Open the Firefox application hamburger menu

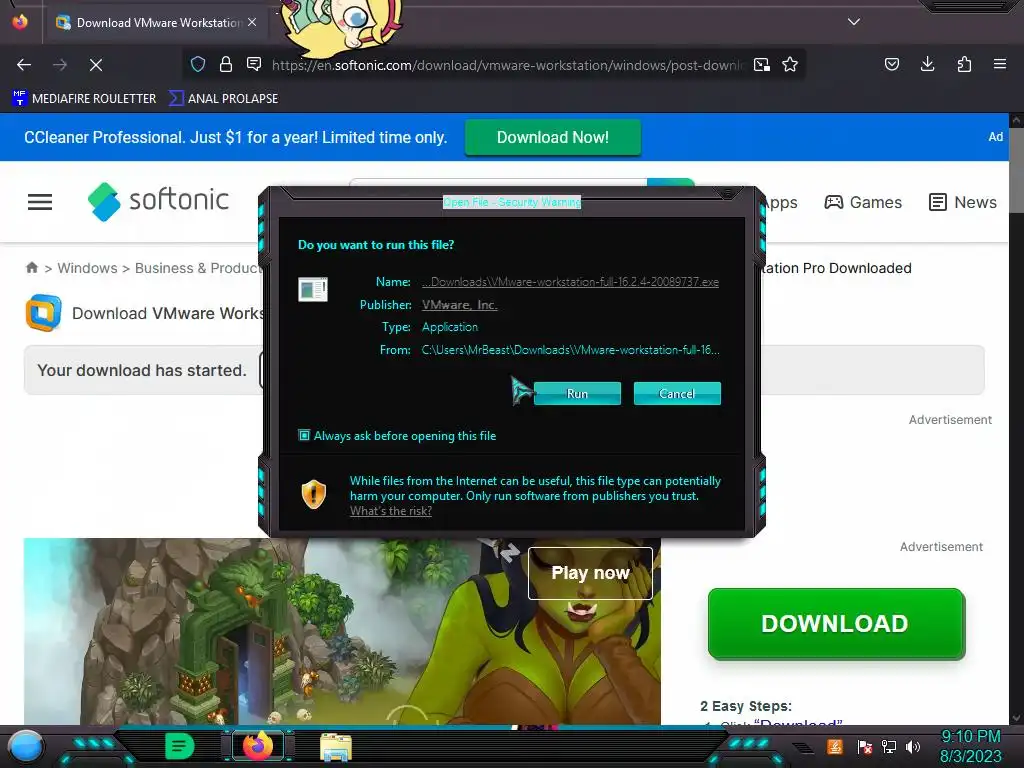(x=1000, y=64)
